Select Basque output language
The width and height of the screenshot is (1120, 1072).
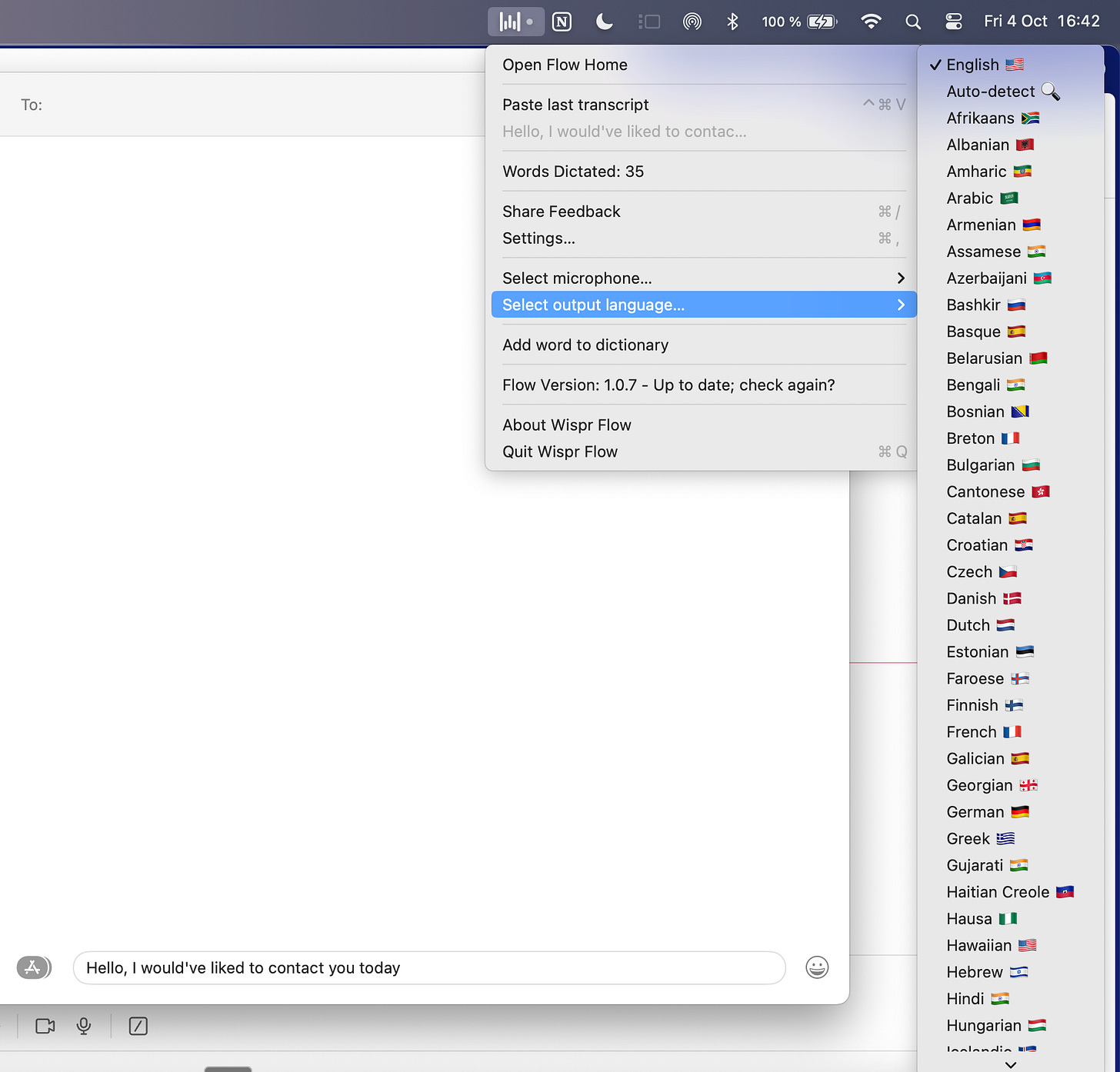tap(1011, 331)
